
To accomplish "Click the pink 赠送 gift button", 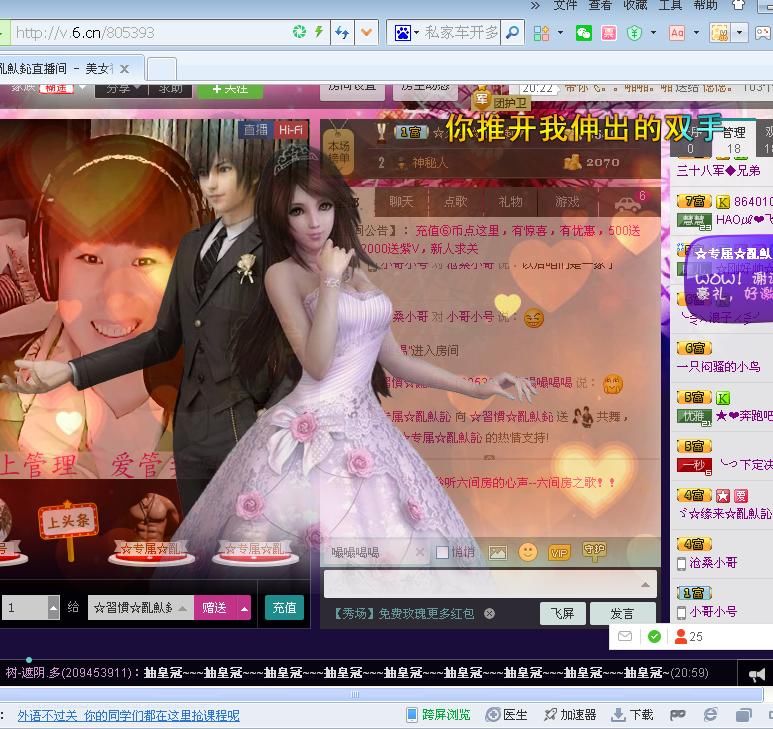I will pos(215,607).
